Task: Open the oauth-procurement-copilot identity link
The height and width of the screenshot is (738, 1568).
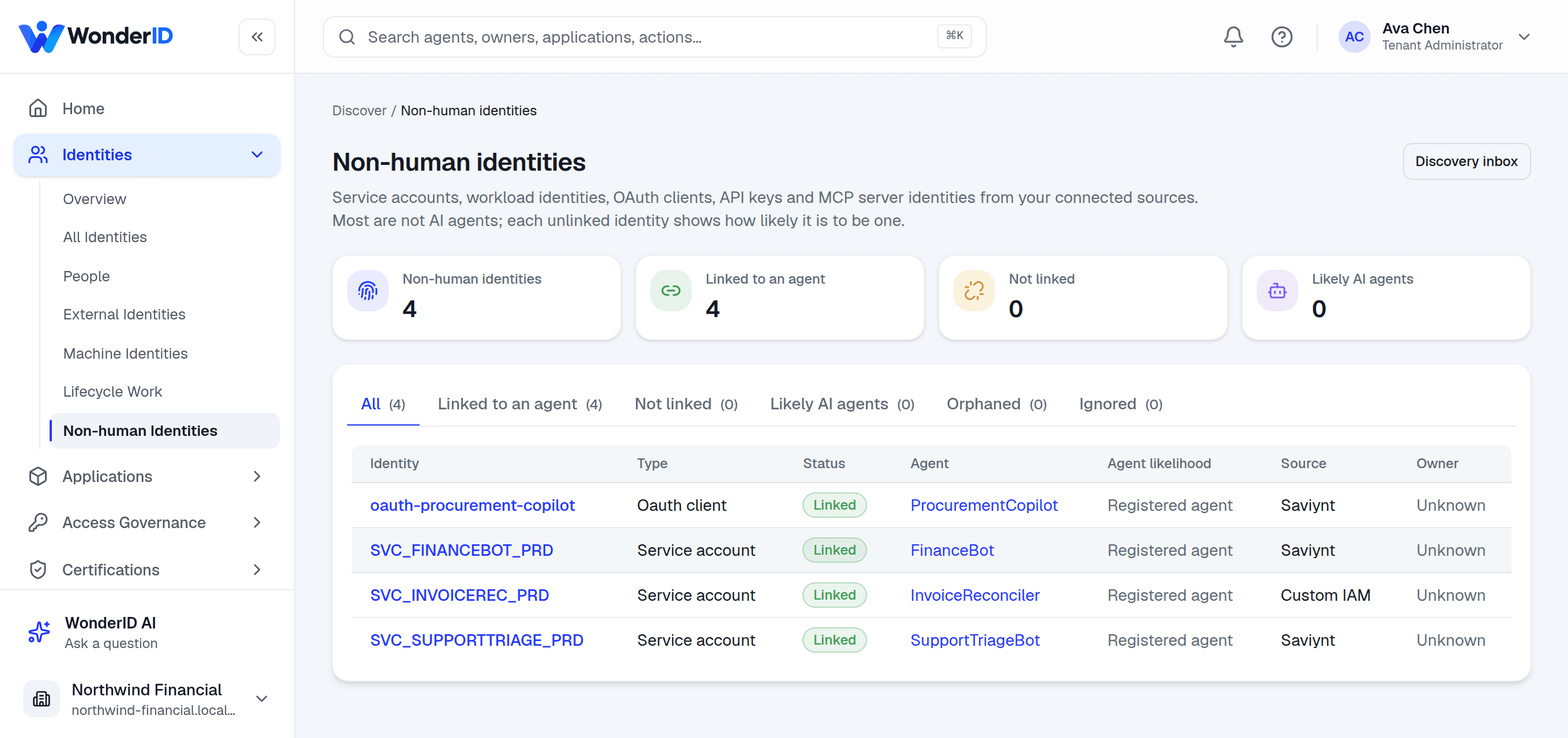Action: pos(472,505)
